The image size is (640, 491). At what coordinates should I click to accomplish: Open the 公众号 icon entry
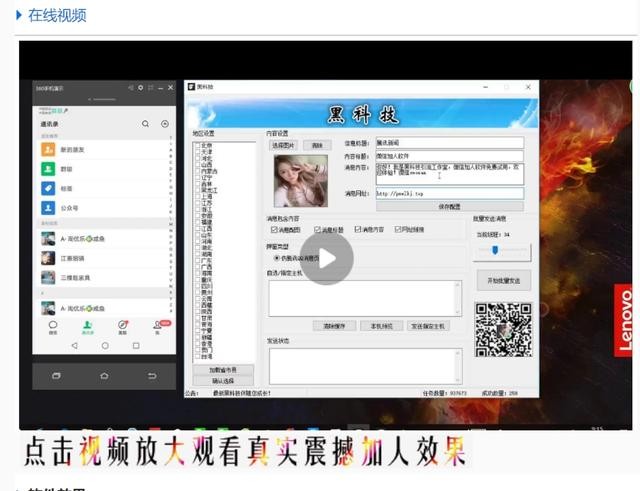click(48, 209)
